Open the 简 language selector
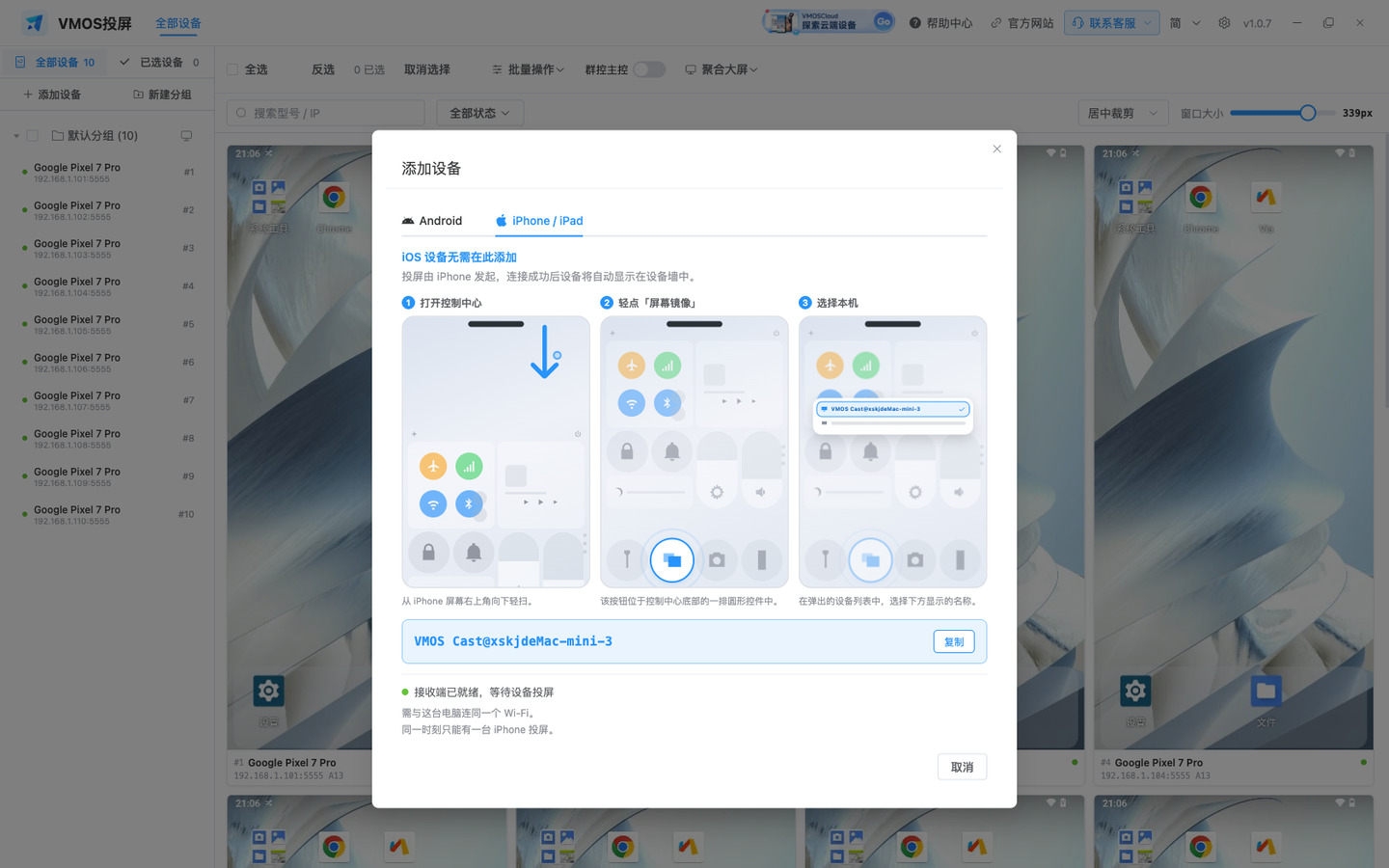The width and height of the screenshot is (1389, 868). (1185, 23)
